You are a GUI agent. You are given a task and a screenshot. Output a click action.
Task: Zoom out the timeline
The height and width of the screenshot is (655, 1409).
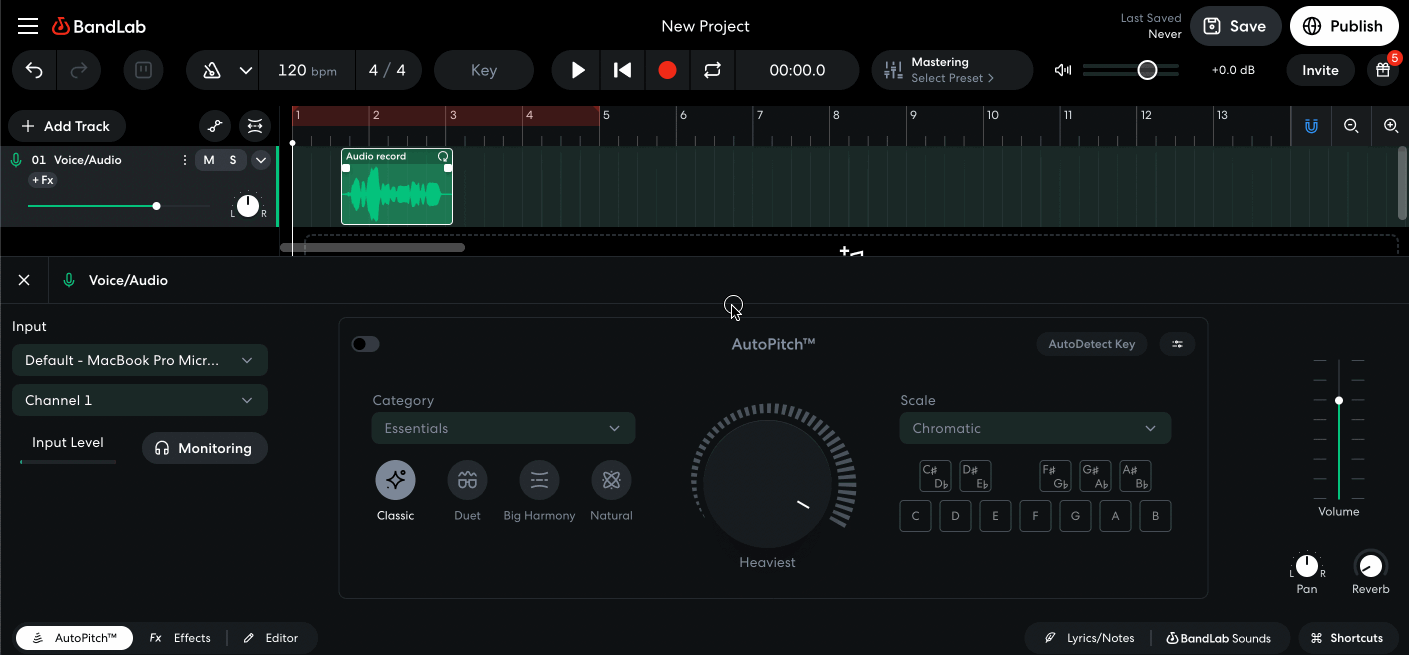[1351, 126]
